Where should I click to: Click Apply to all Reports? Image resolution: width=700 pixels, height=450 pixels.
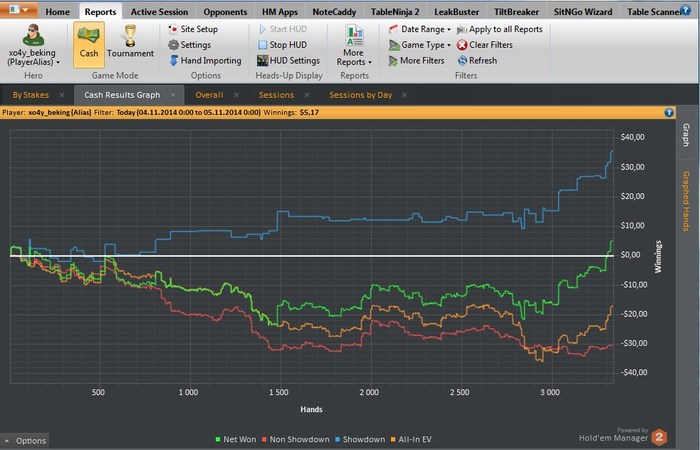tap(500, 29)
